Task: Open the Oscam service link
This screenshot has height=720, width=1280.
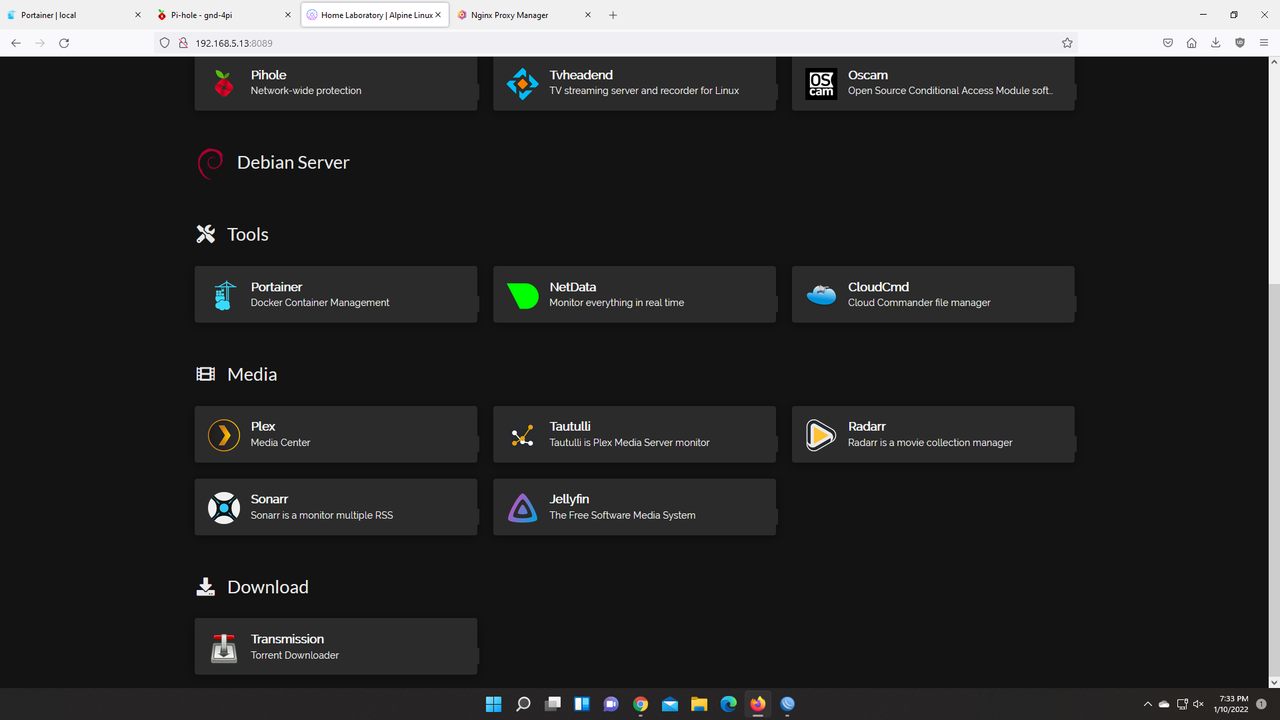Action: coord(933,83)
